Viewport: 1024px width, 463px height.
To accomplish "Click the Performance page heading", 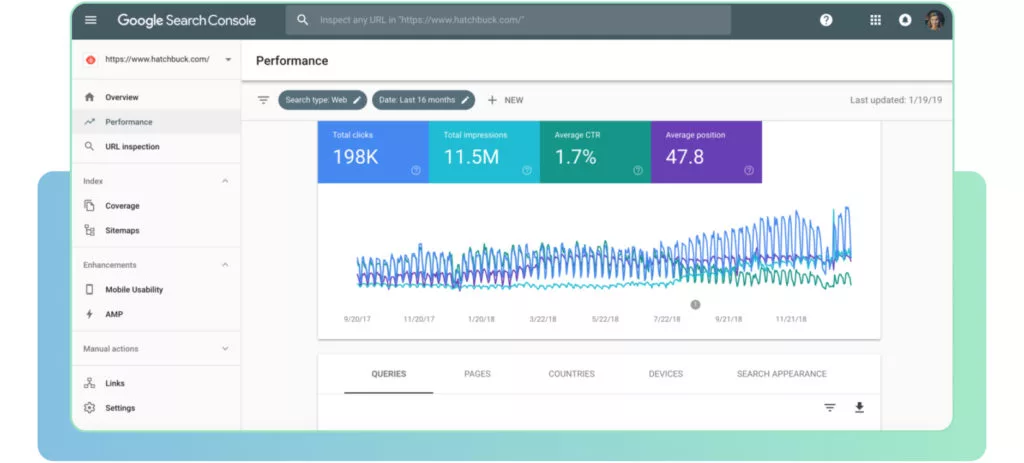I will coord(292,61).
